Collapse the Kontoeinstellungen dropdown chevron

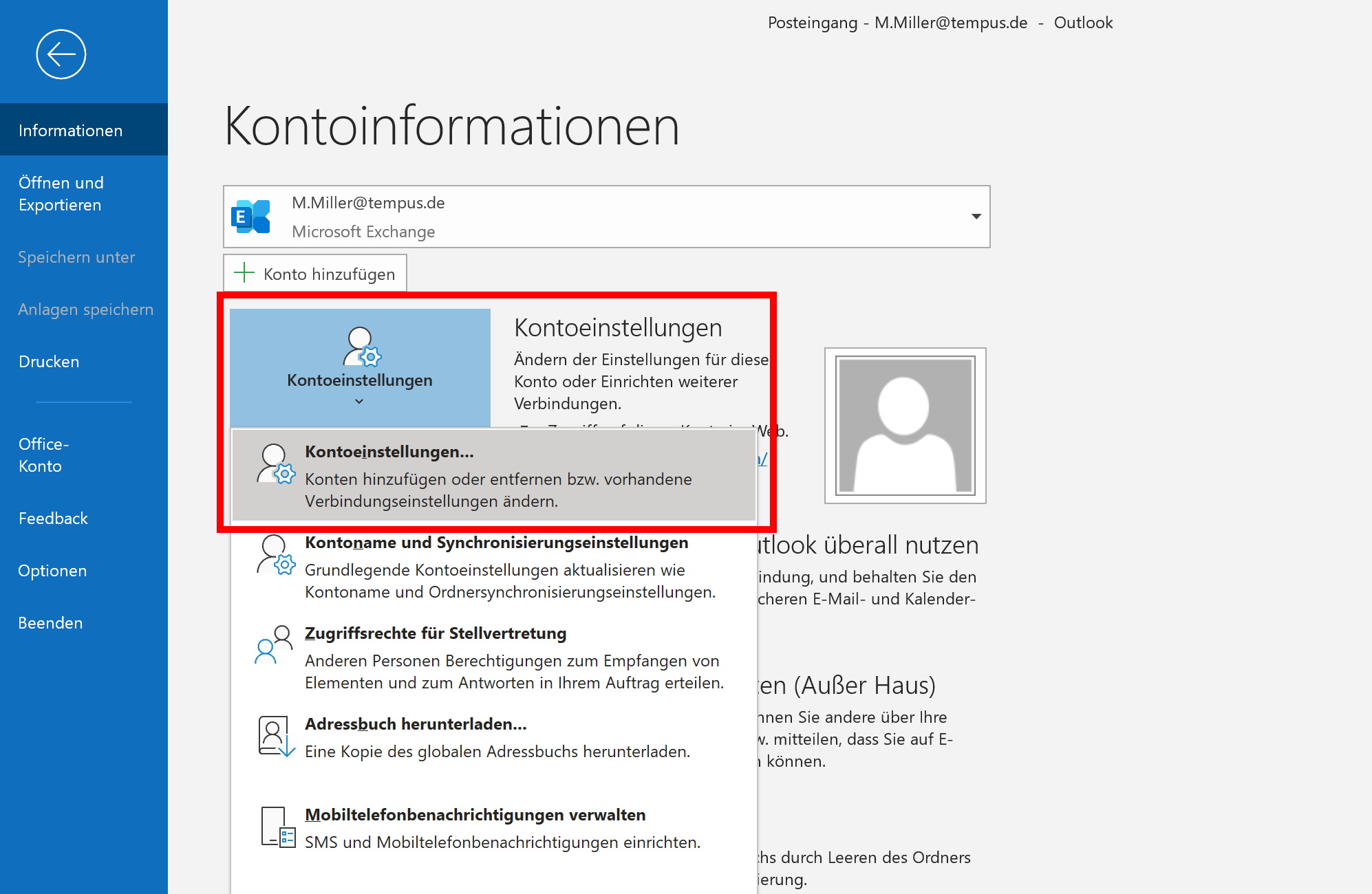point(359,402)
